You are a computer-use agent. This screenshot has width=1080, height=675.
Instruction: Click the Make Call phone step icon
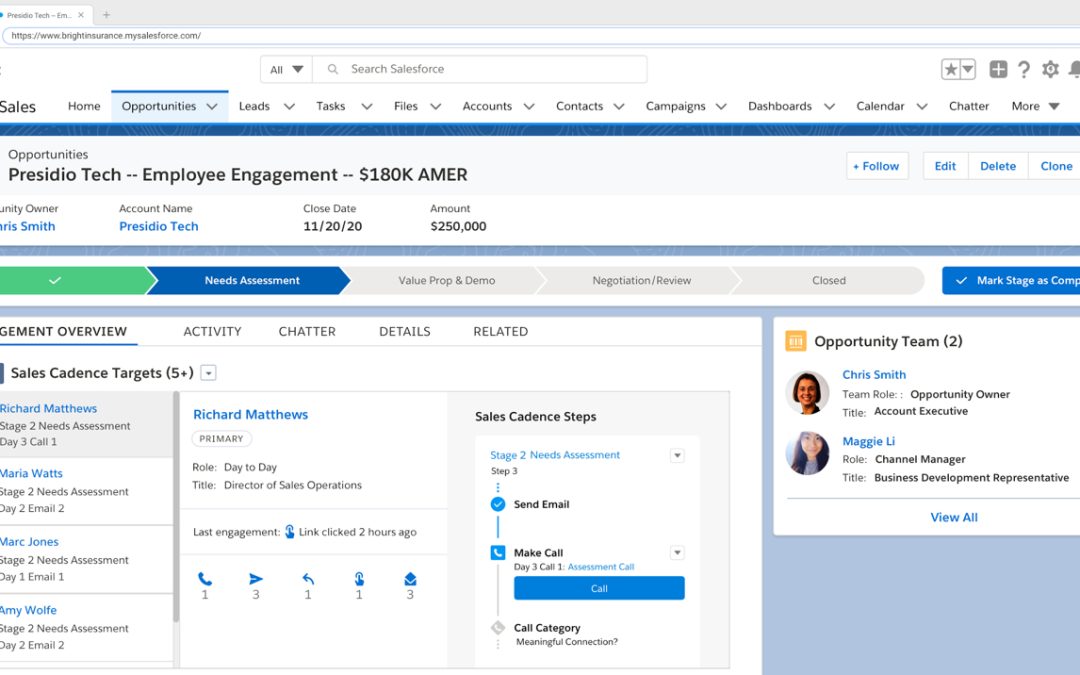(x=498, y=552)
